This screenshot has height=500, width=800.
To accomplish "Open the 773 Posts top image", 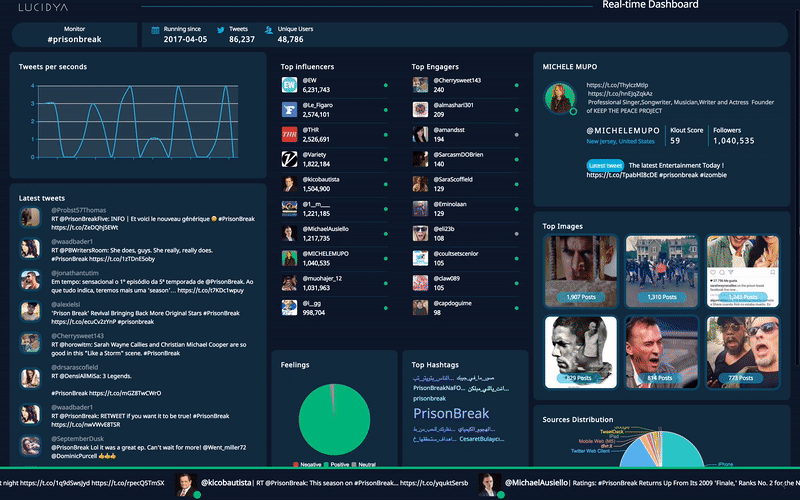I will point(743,352).
